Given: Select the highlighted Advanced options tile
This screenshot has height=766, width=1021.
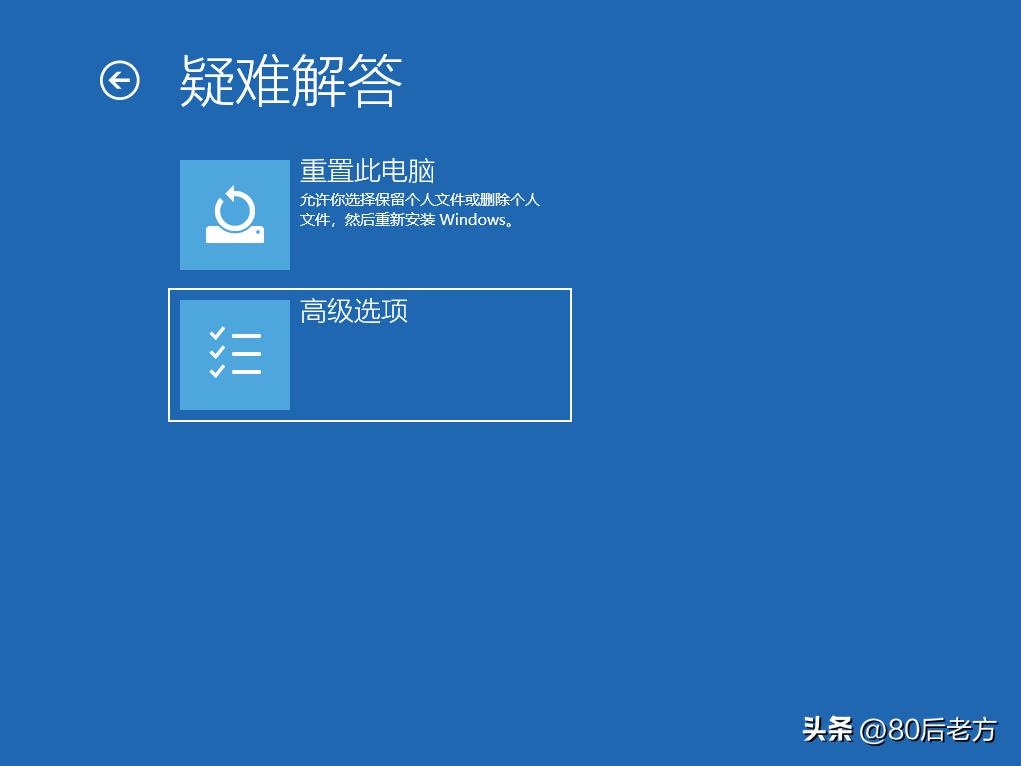Looking at the screenshot, I should (x=370, y=353).
